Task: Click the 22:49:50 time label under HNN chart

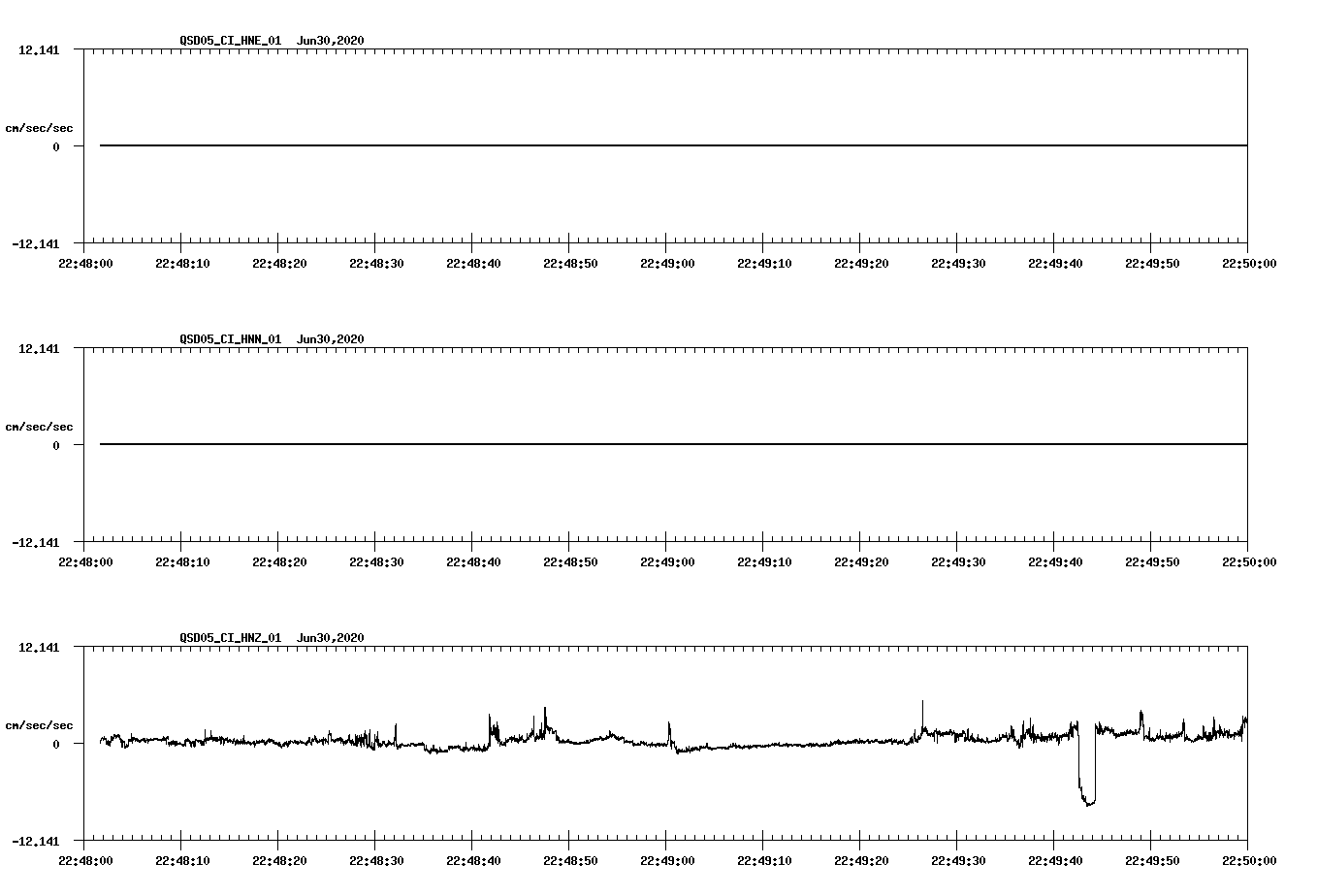Action: (1152, 562)
